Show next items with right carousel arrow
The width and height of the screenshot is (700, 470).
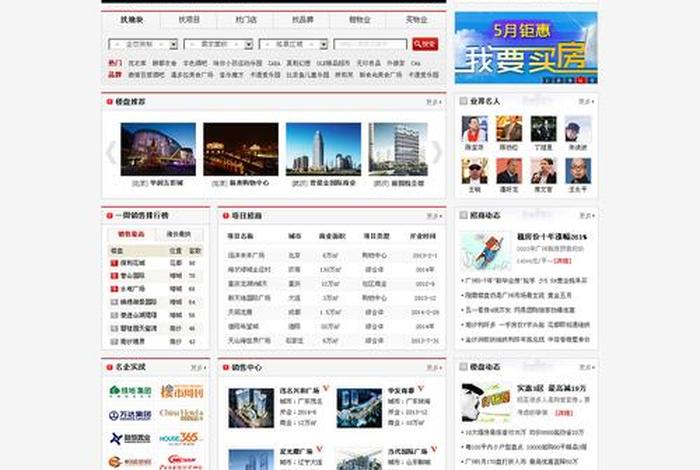[x=437, y=153]
